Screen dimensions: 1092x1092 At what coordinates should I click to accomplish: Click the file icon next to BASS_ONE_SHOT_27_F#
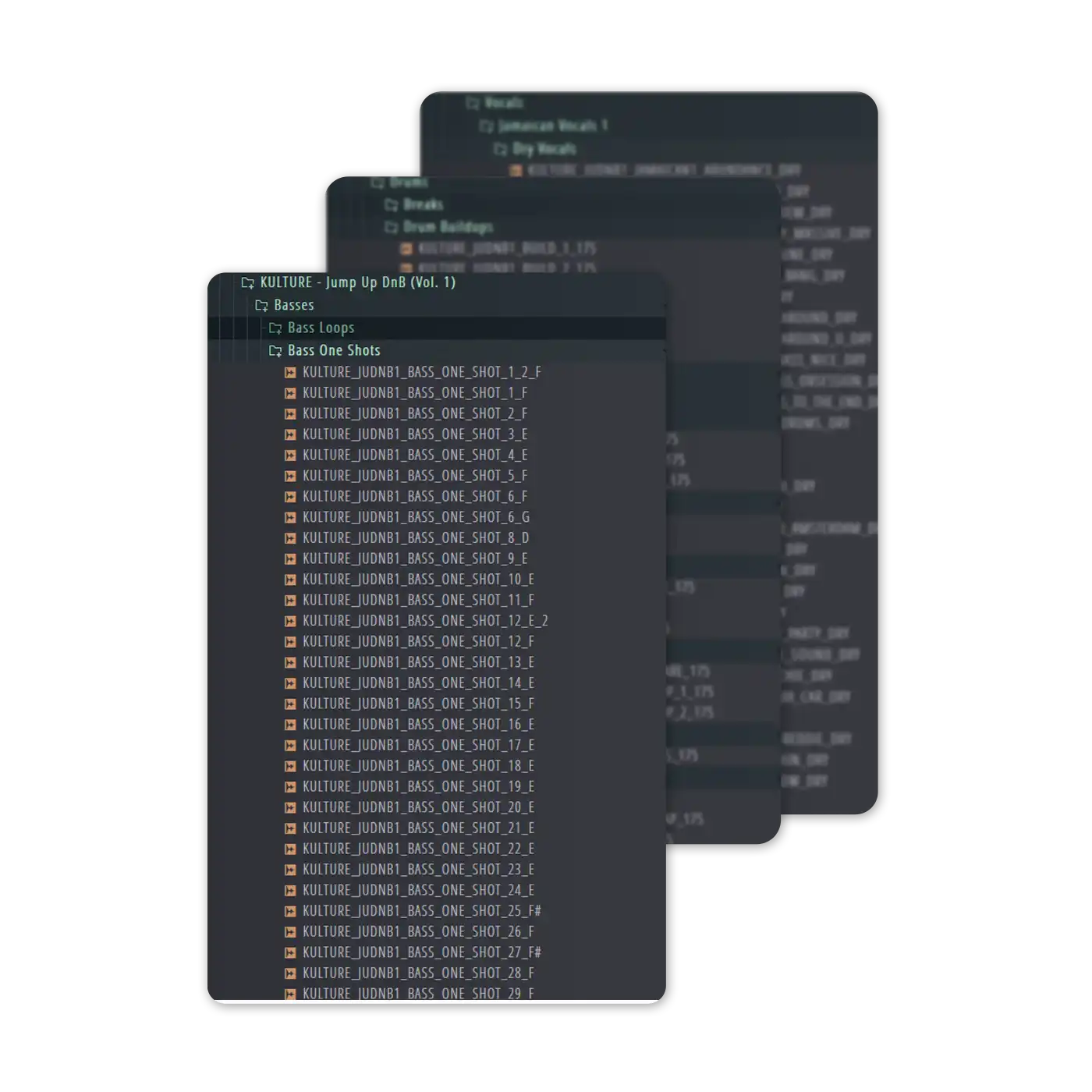(290, 953)
